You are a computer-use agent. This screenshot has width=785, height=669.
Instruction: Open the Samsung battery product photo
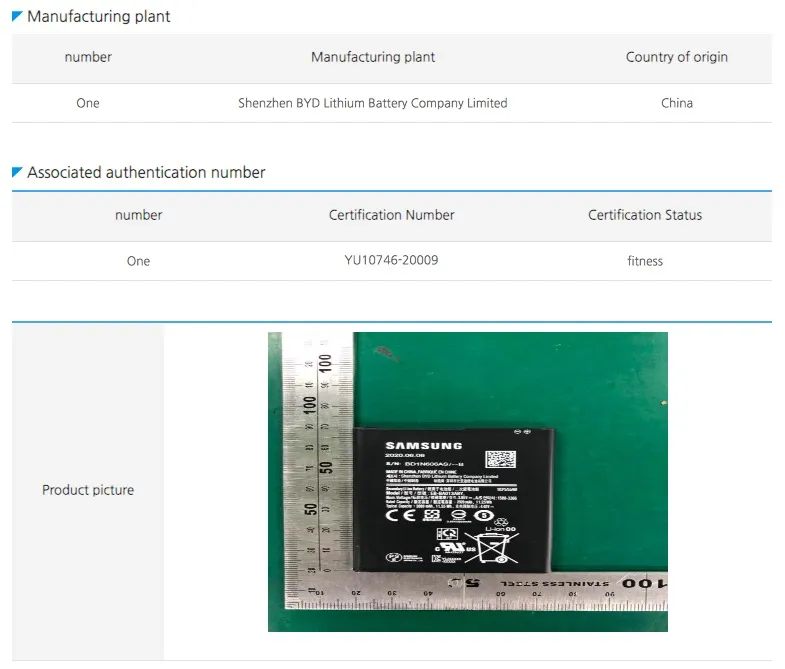[468, 482]
